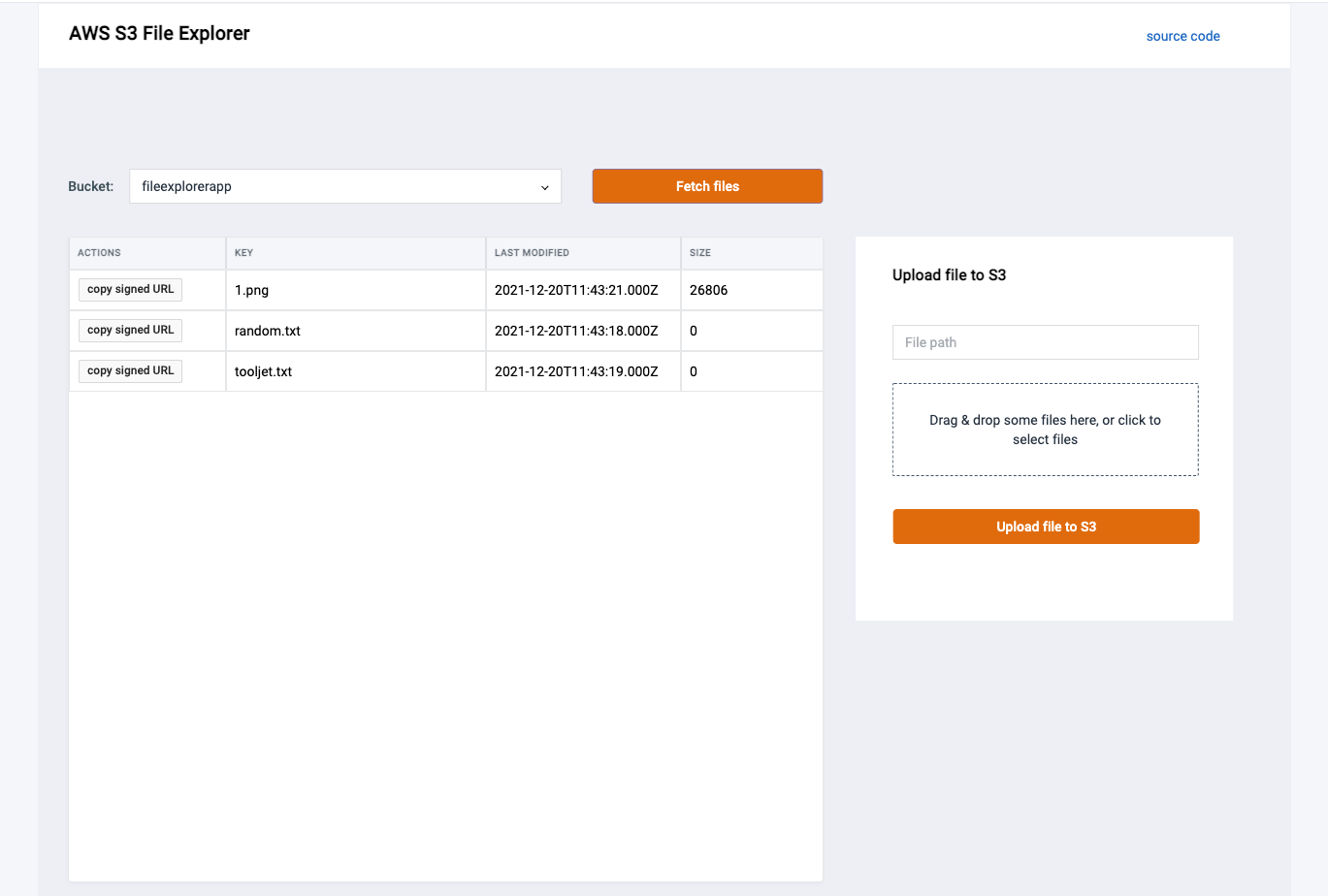
Task: Copy signed URL for 1.png
Action: [130, 289]
